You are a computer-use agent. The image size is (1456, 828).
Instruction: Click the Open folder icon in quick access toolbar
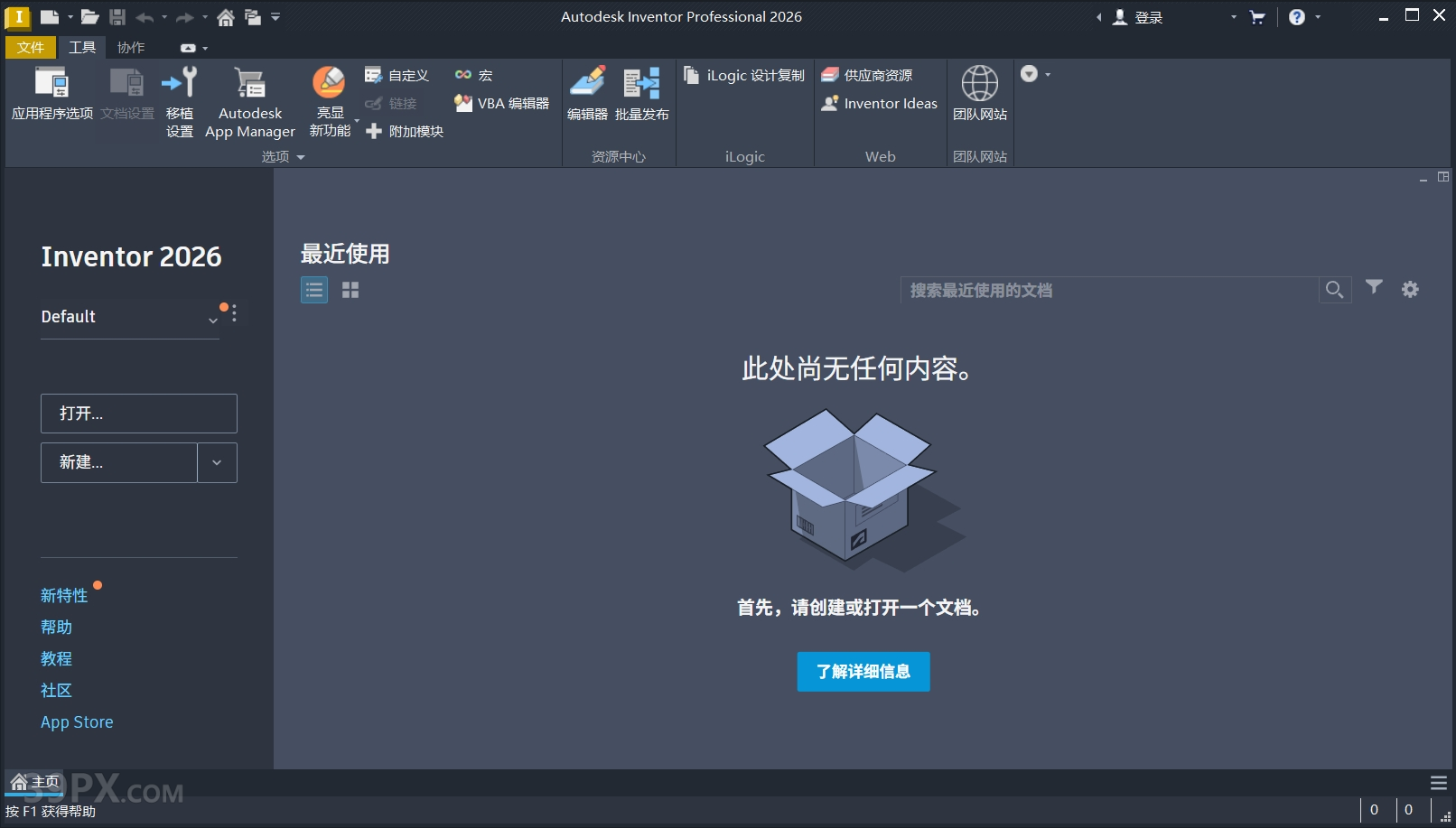click(x=89, y=16)
